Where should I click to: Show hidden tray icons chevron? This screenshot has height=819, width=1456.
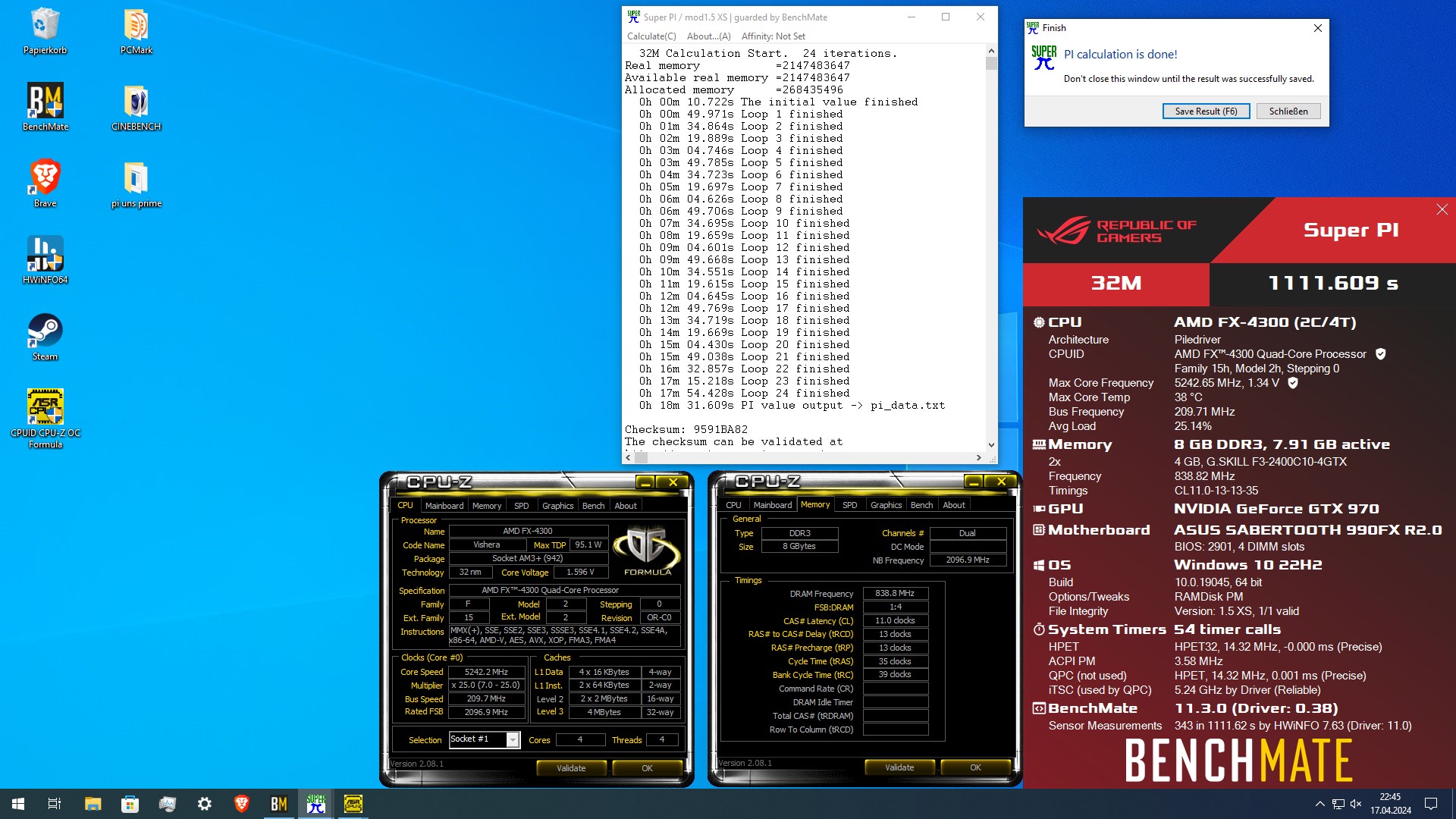point(1319,804)
